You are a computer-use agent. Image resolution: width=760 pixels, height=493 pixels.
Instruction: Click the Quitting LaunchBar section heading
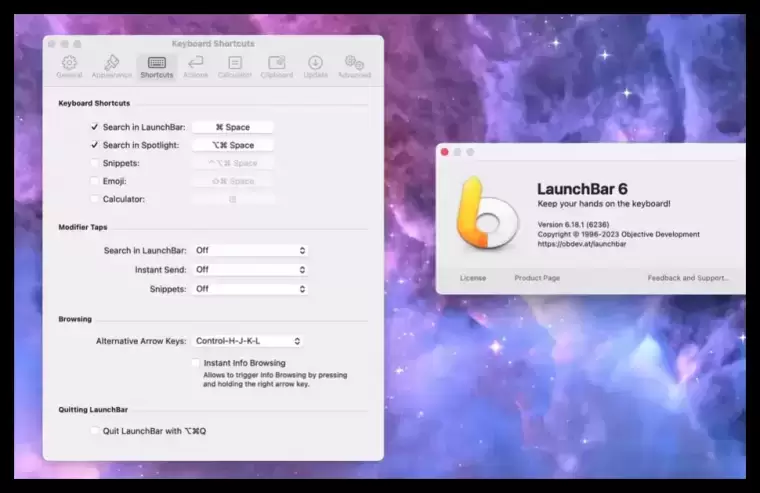point(93,410)
